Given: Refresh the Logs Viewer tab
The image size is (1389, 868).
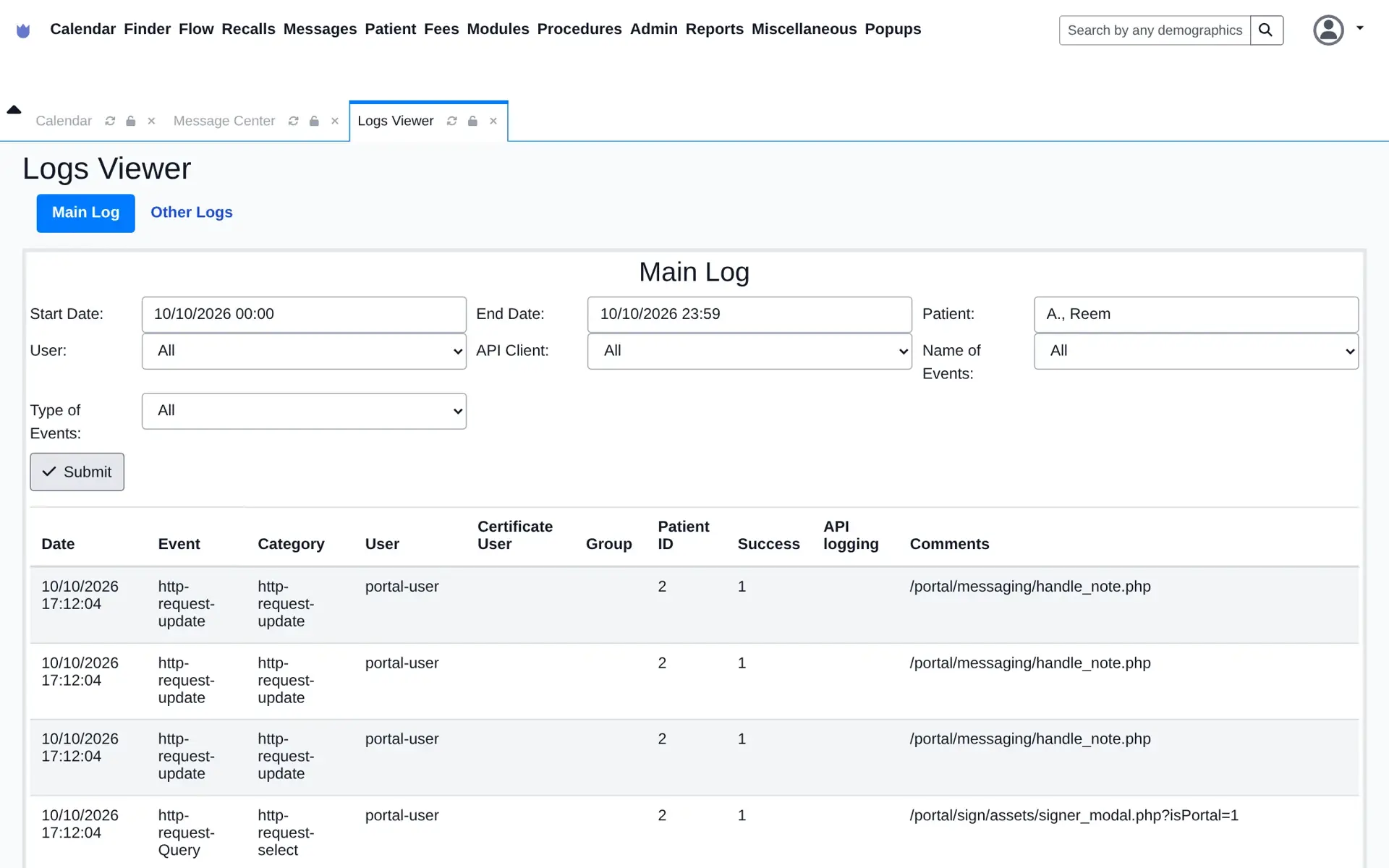Looking at the screenshot, I should pyautogui.click(x=452, y=121).
